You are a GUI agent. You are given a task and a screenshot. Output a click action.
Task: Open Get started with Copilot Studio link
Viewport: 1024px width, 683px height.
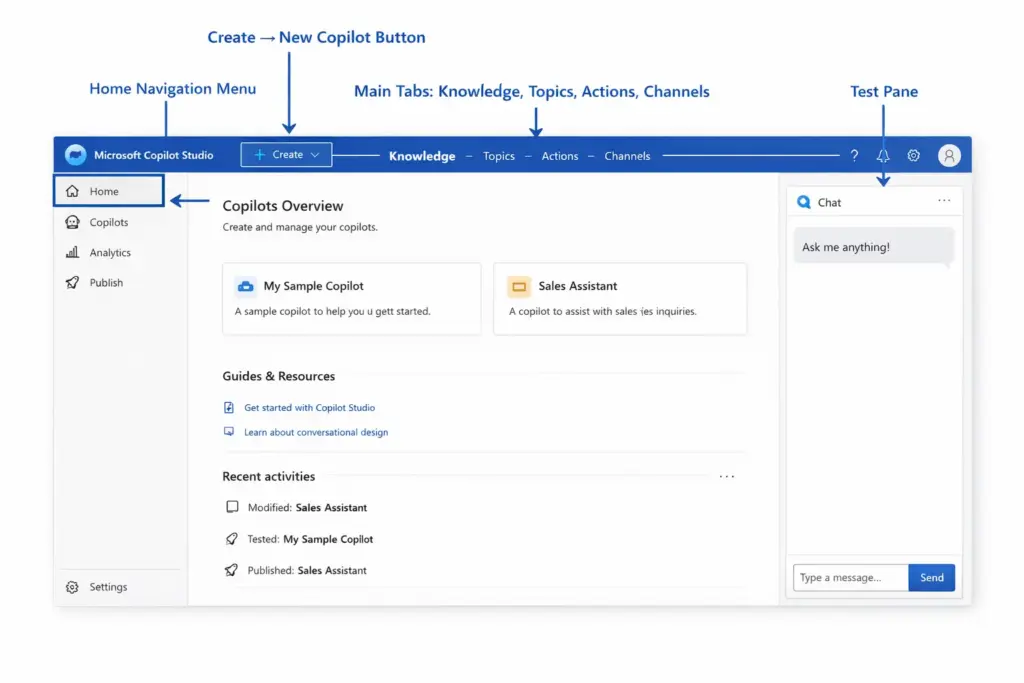pos(310,407)
